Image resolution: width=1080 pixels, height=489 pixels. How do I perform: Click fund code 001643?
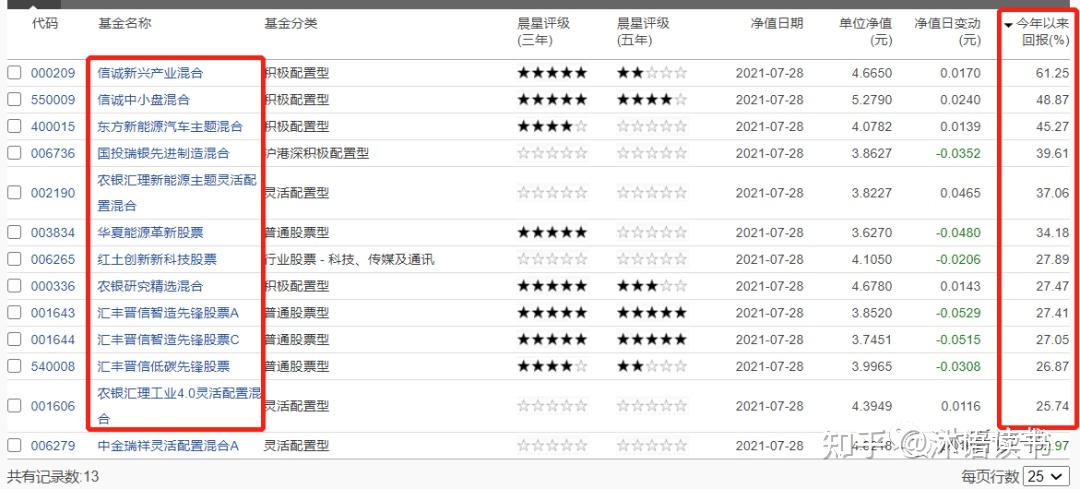[x=53, y=313]
